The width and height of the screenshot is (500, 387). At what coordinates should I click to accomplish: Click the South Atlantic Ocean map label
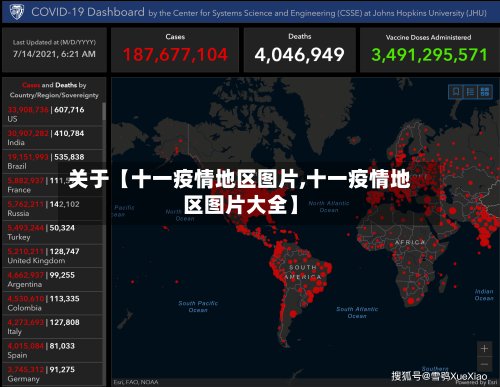point(357,312)
